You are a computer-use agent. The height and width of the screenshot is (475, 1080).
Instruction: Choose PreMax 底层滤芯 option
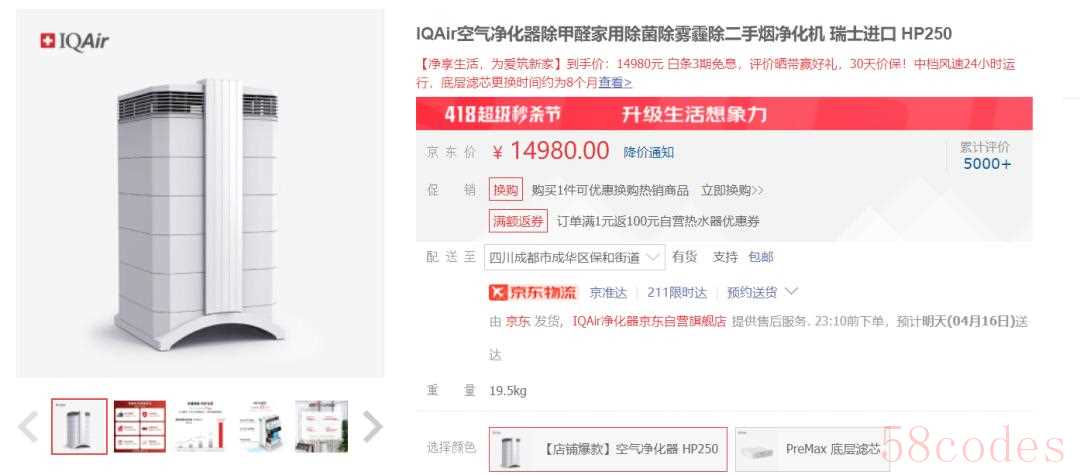click(812, 449)
